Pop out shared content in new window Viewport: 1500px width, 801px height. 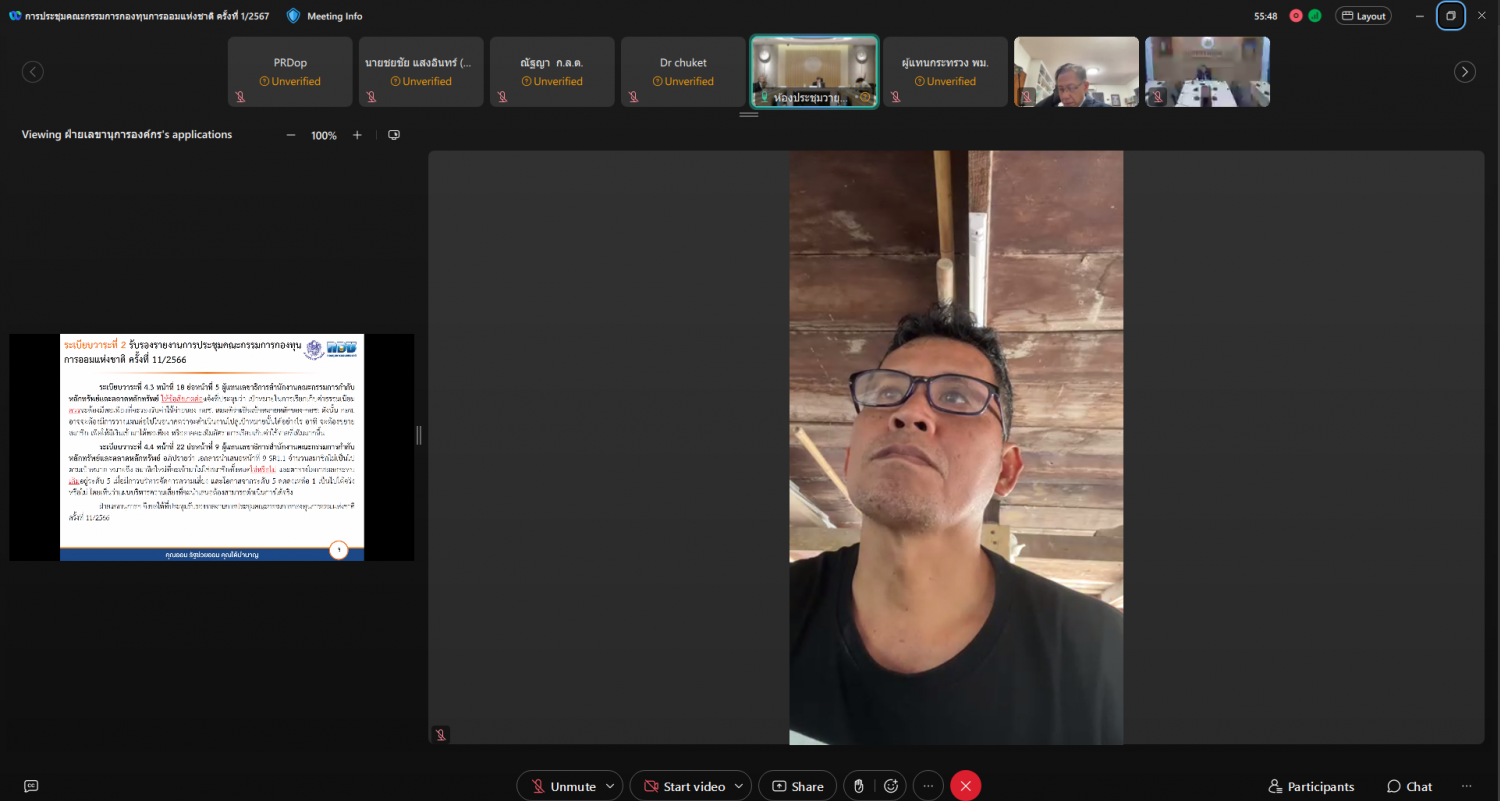tap(394, 135)
